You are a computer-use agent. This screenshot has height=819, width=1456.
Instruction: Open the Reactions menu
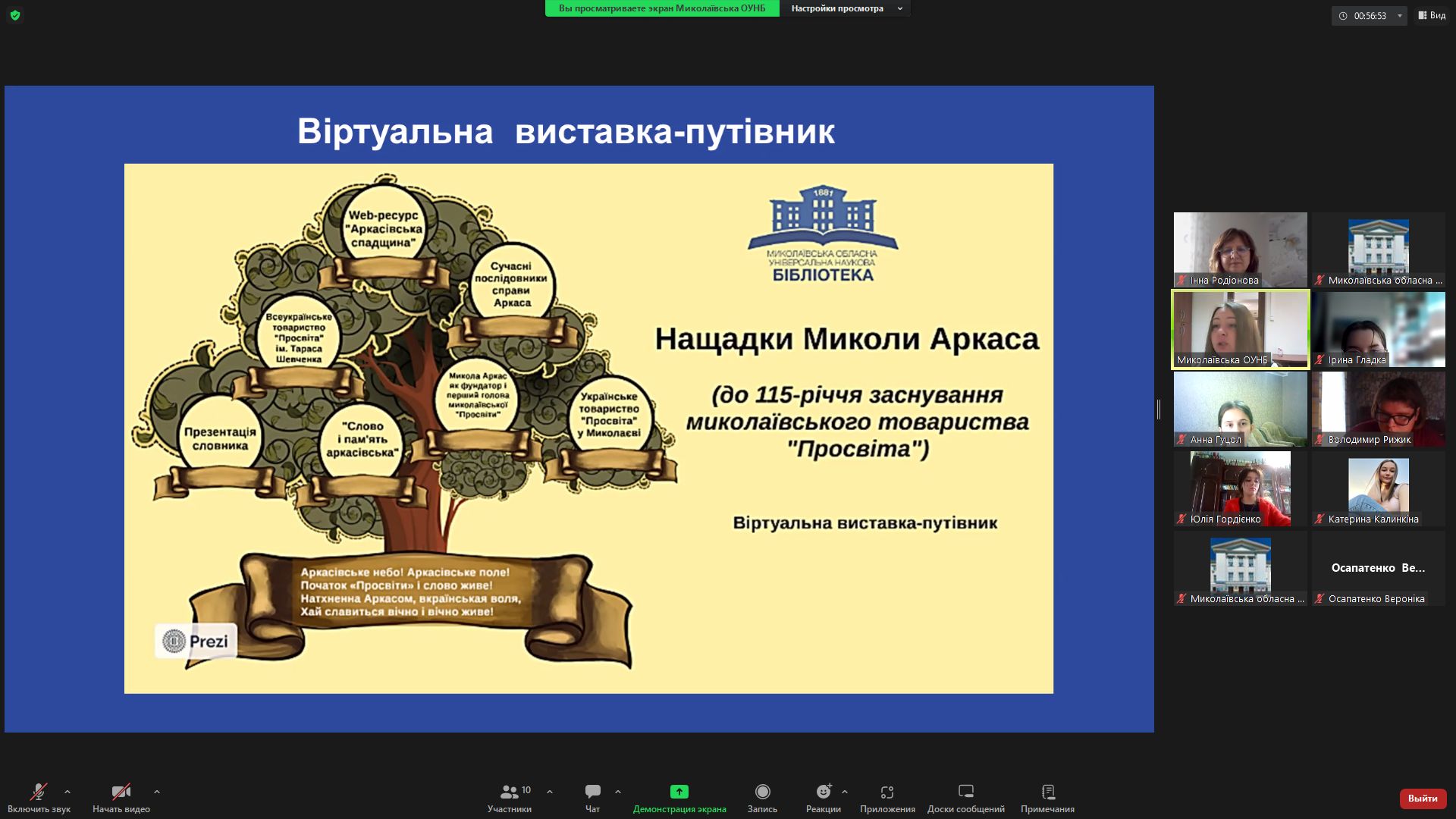tap(823, 792)
